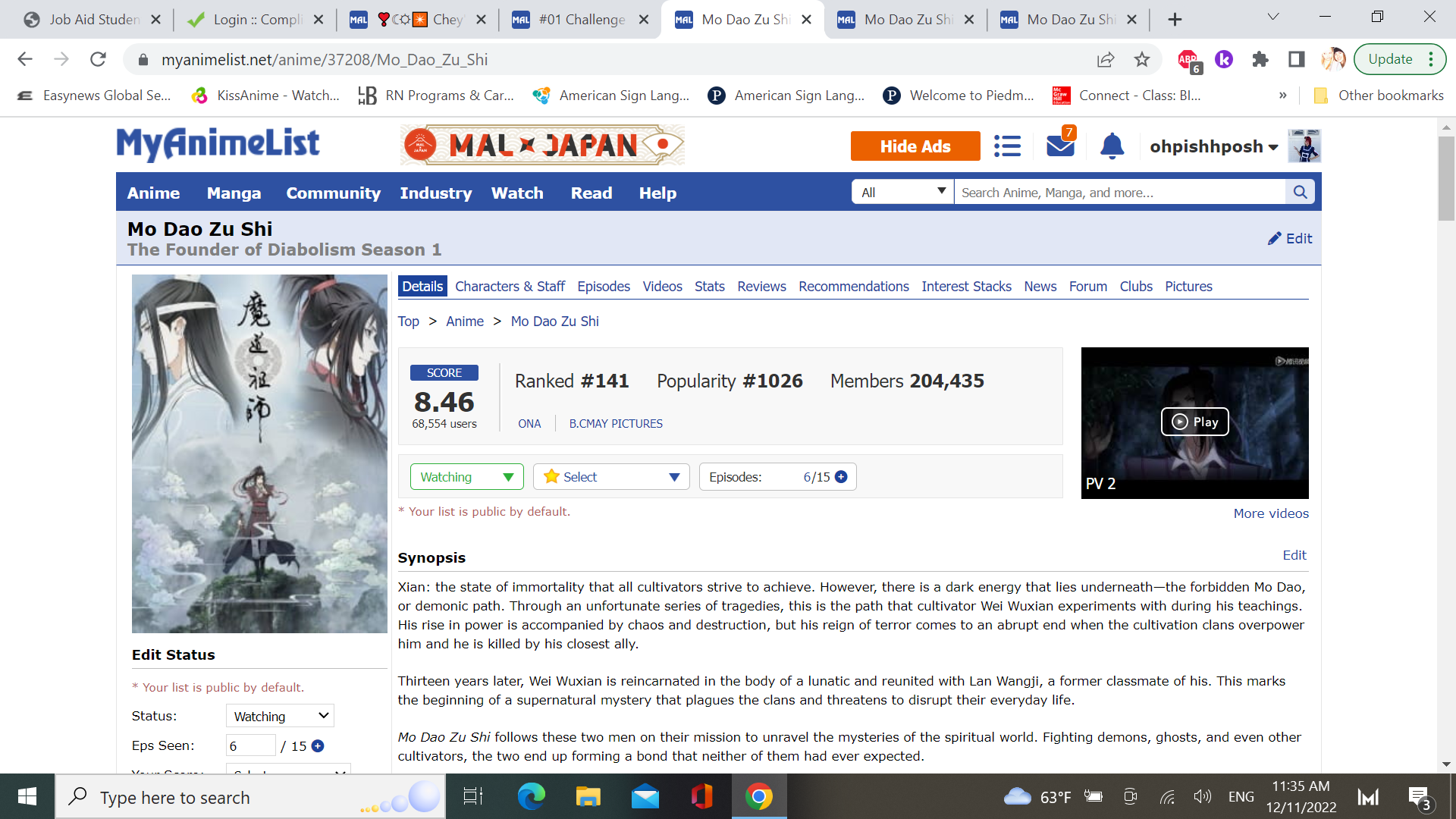Switch to the Episodes tab
Screen dimensions: 1456x819
604,286
